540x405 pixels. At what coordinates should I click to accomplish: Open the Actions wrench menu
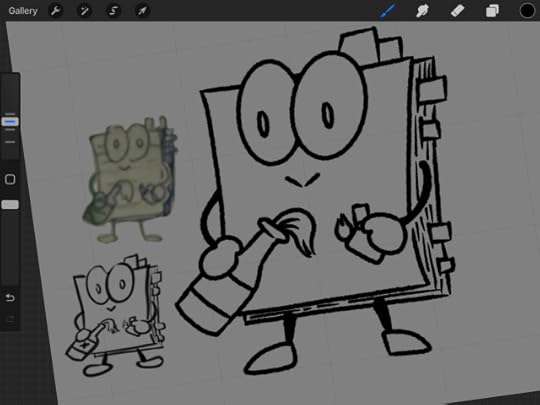[x=55, y=11]
